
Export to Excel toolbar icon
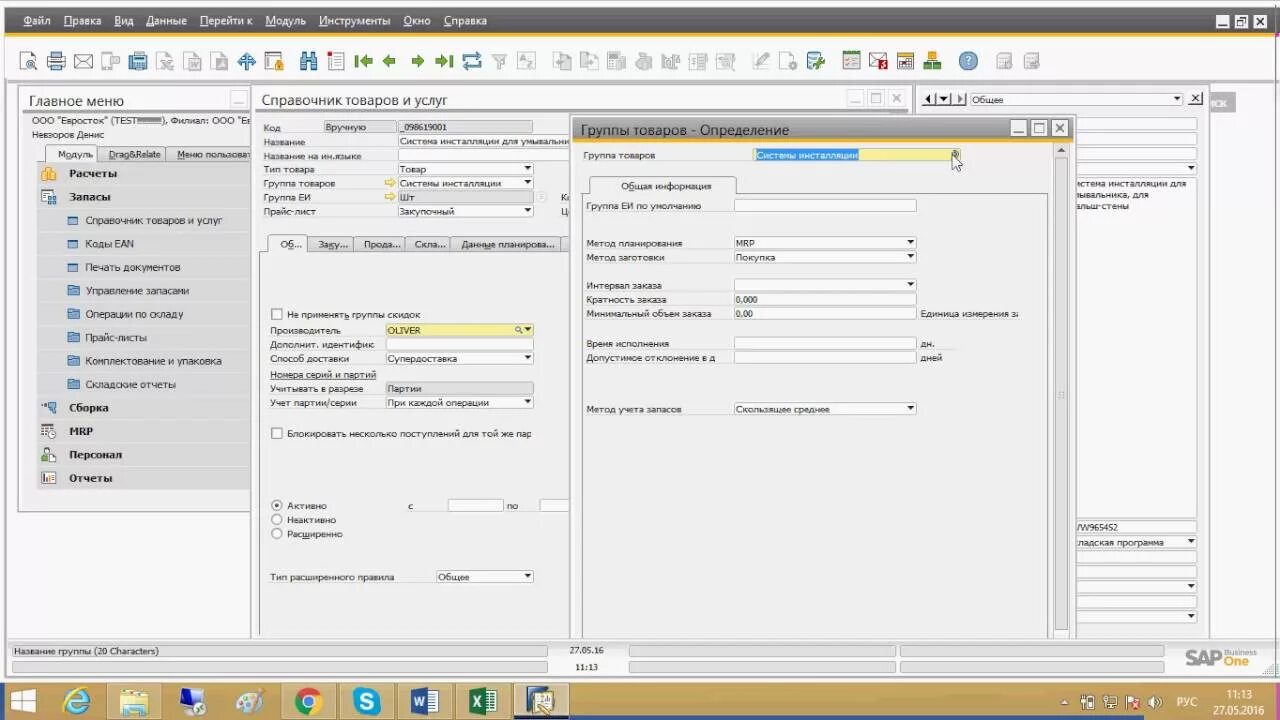coord(165,61)
